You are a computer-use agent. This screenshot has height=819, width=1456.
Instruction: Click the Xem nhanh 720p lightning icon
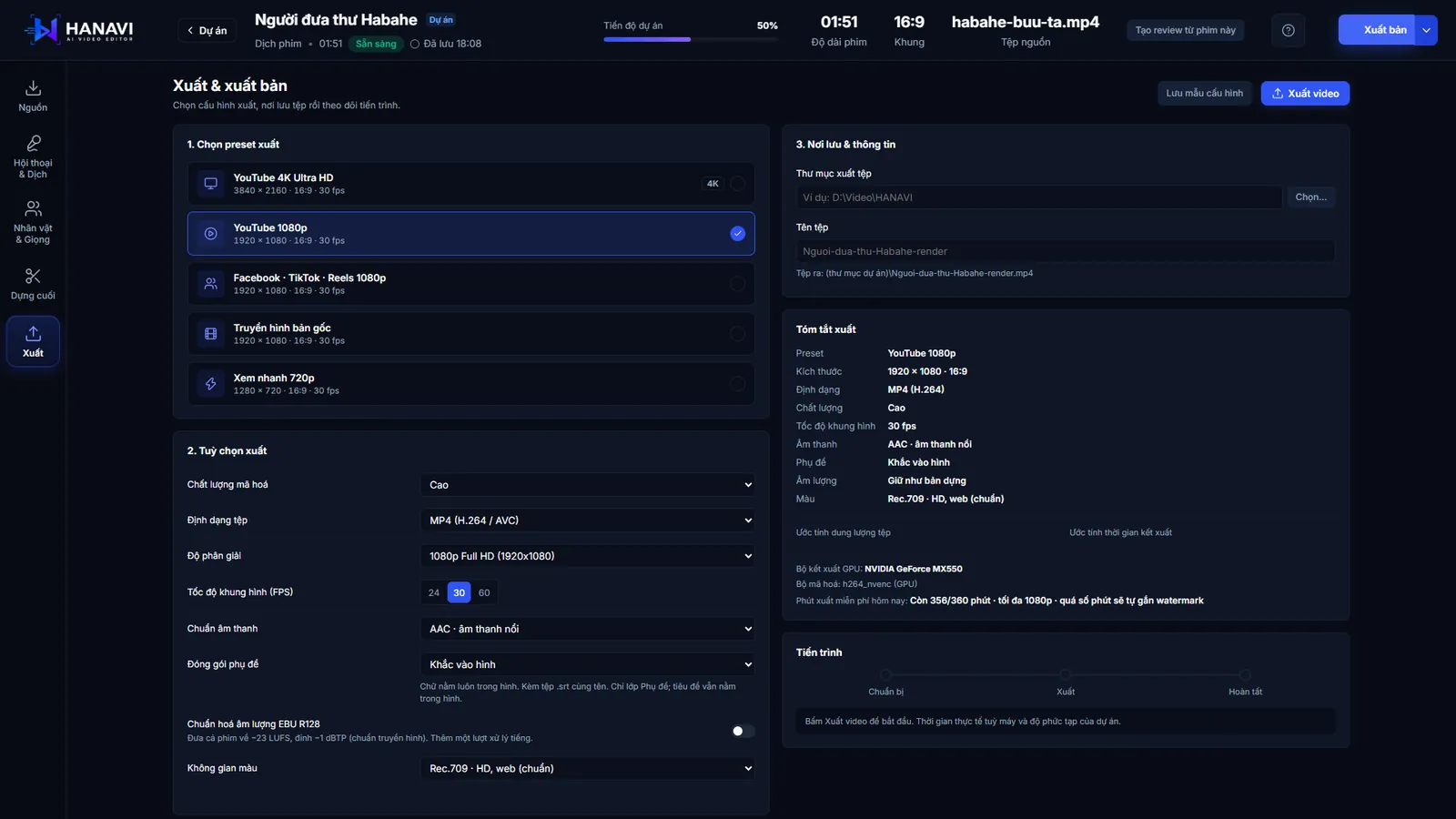(x=210, y=384)
